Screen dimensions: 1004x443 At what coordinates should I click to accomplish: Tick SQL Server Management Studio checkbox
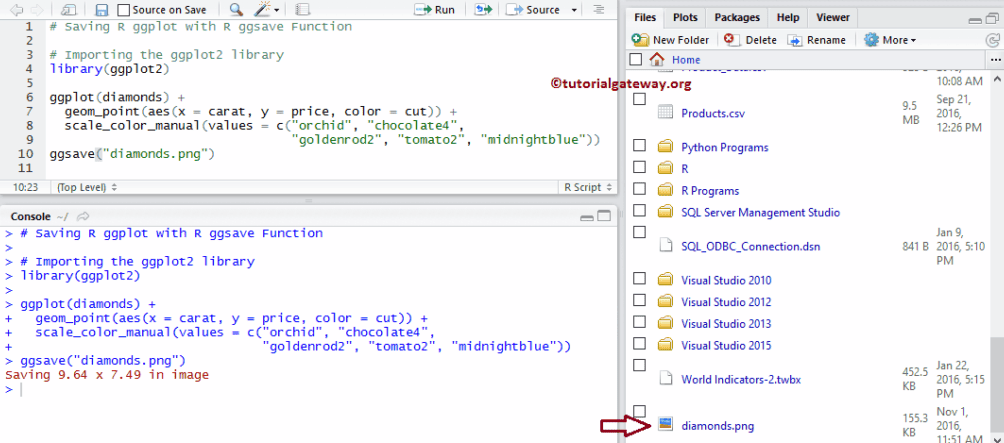639,210
